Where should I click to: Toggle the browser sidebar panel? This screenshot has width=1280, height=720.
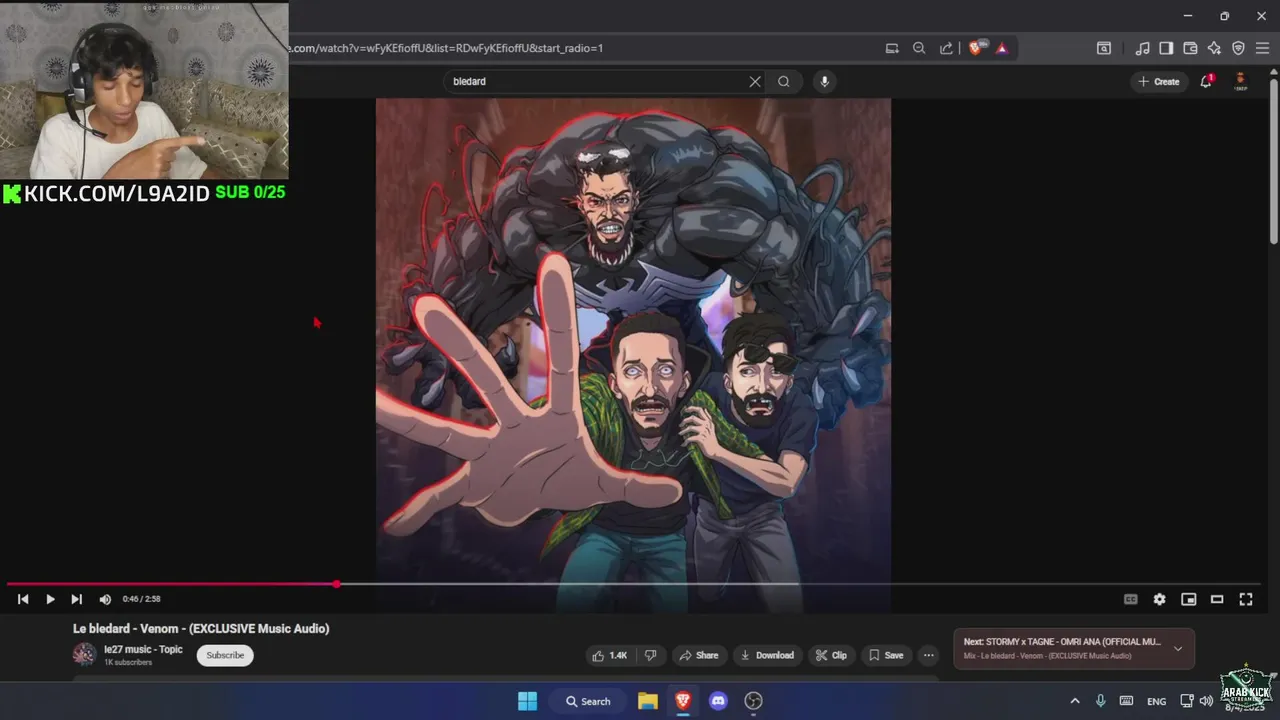pos(1166,48)
